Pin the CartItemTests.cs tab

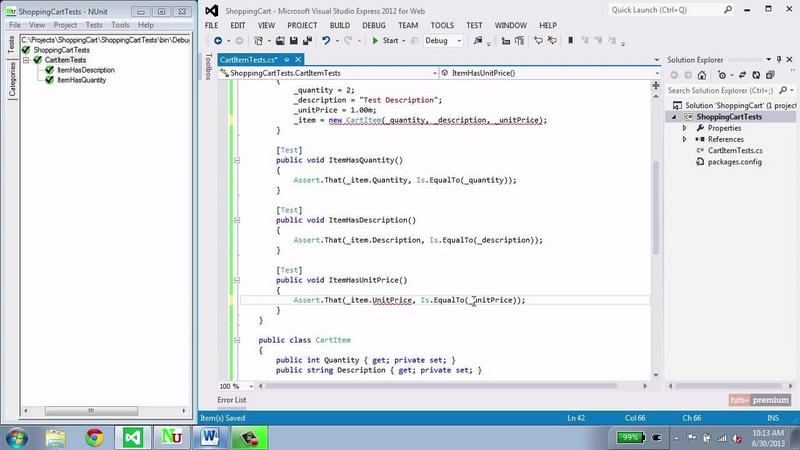click(x=287, y=60)
